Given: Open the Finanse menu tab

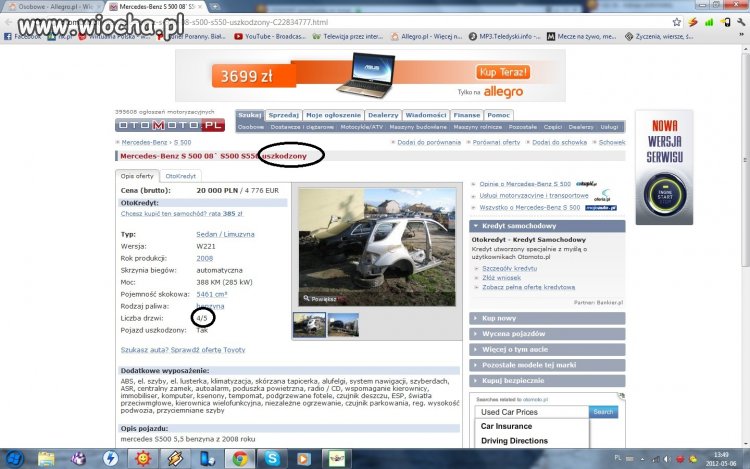Looking at the screenshot, I should [x=466, y=115].
